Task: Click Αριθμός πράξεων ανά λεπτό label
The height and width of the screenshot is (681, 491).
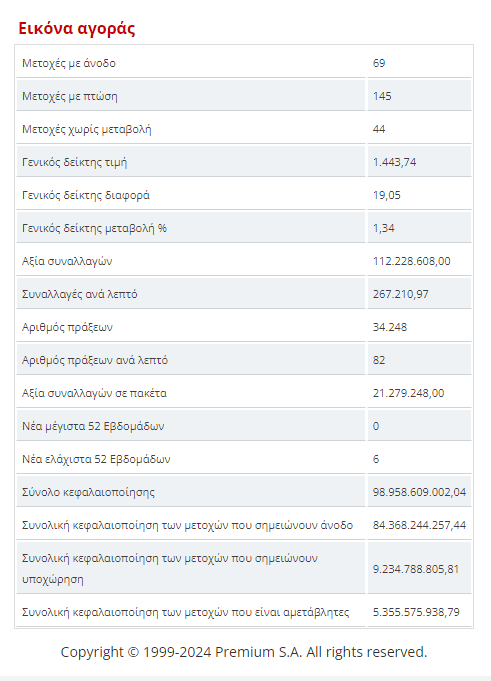Action: (x=95, y=360)
